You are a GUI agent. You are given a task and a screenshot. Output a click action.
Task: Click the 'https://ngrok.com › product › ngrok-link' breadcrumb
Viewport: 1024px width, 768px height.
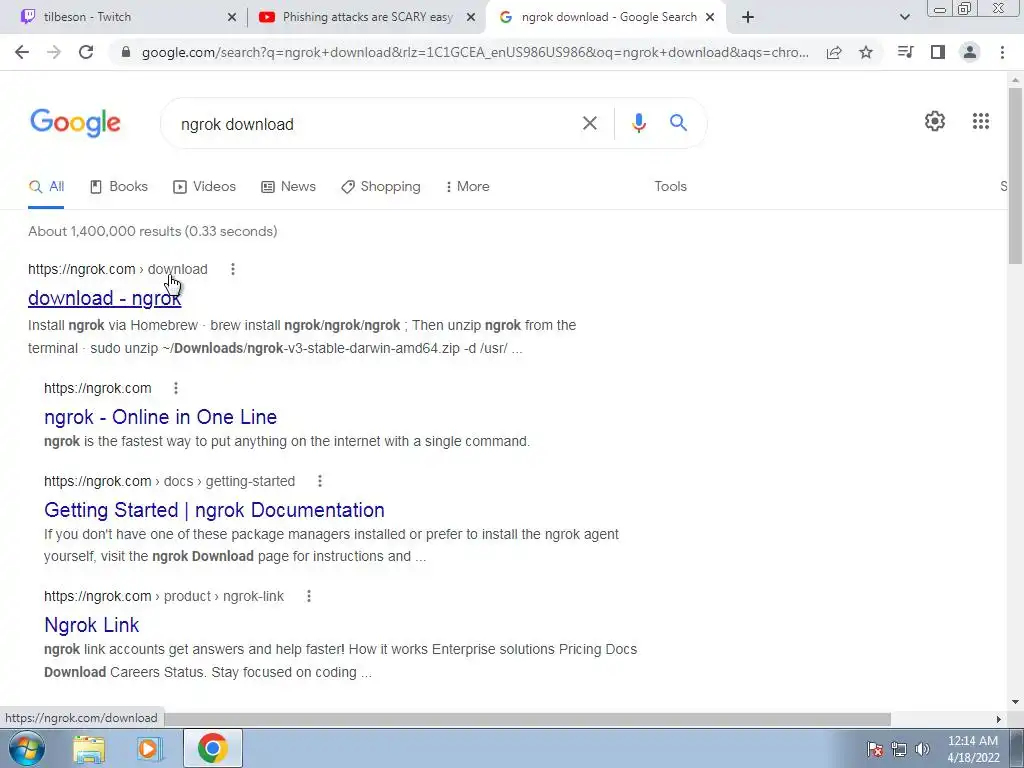click(x=164, y=596)
